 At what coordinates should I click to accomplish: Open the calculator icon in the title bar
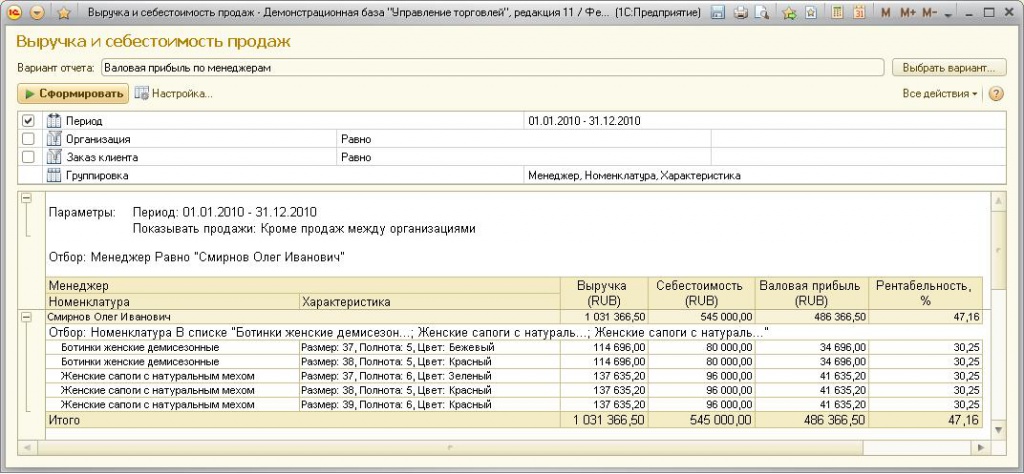click(838, 12)
